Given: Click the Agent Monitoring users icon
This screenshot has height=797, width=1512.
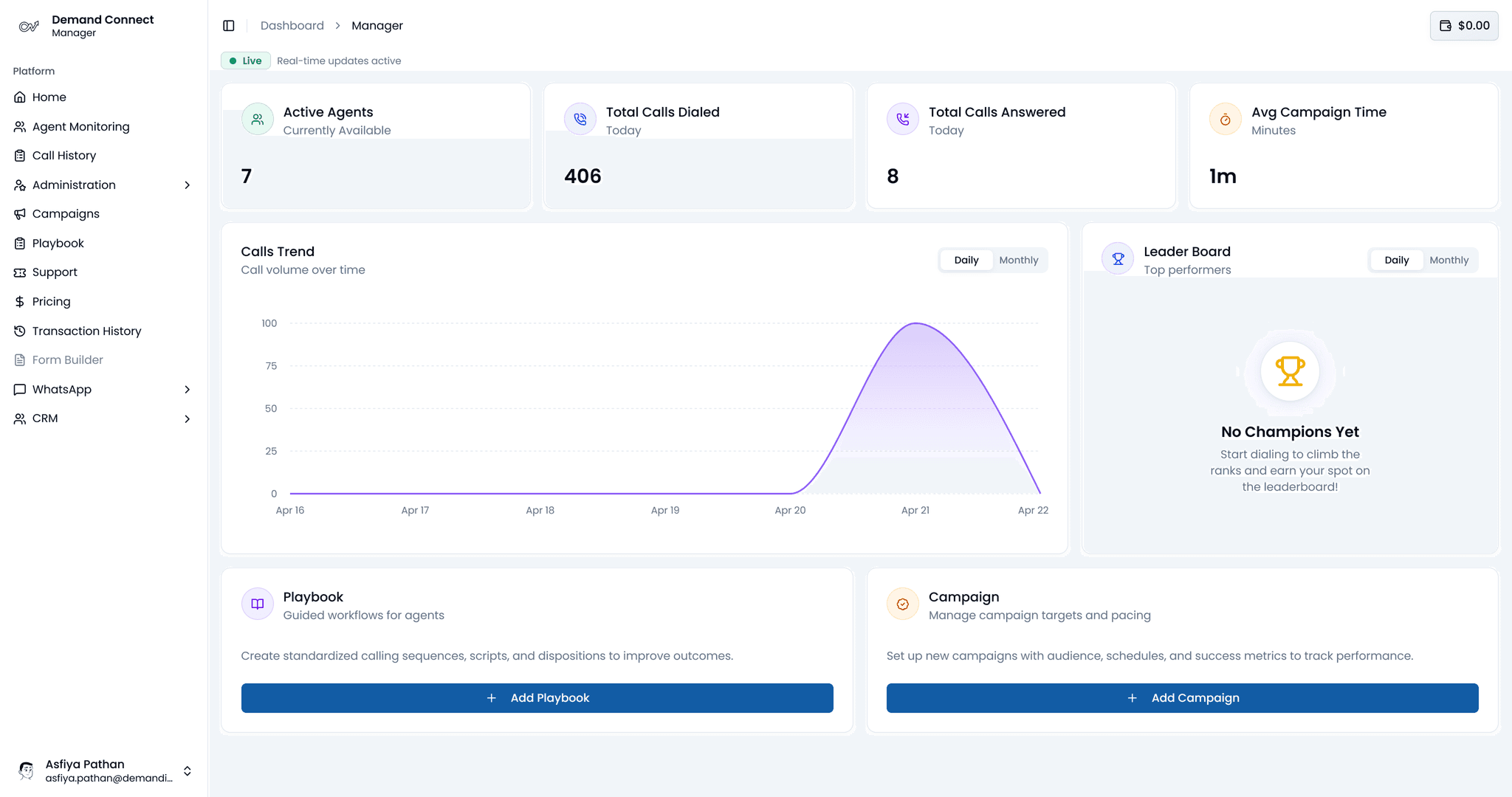Looking at the screenshot, I should 20,127.
